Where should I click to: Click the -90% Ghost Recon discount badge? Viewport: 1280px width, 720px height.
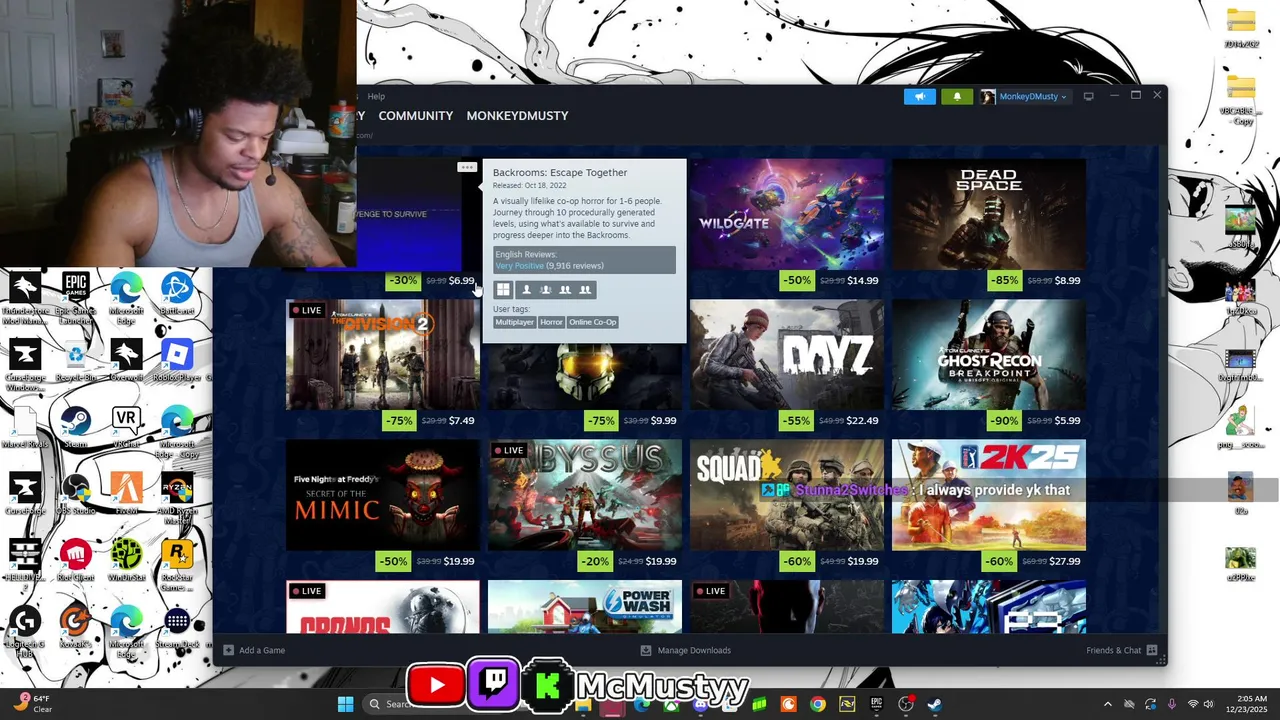(1003, 421)
